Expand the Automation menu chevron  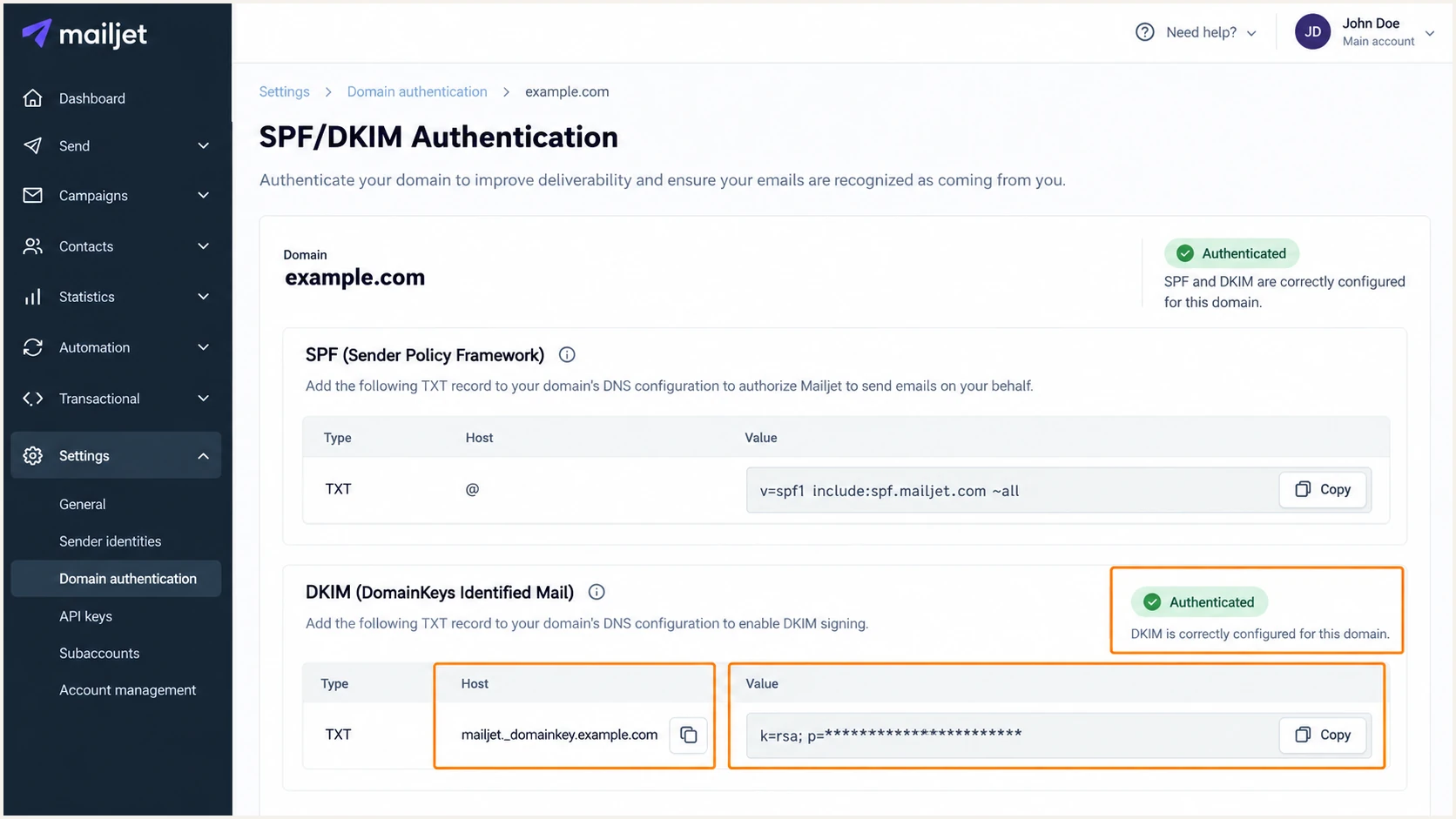[x=203, y=347]
